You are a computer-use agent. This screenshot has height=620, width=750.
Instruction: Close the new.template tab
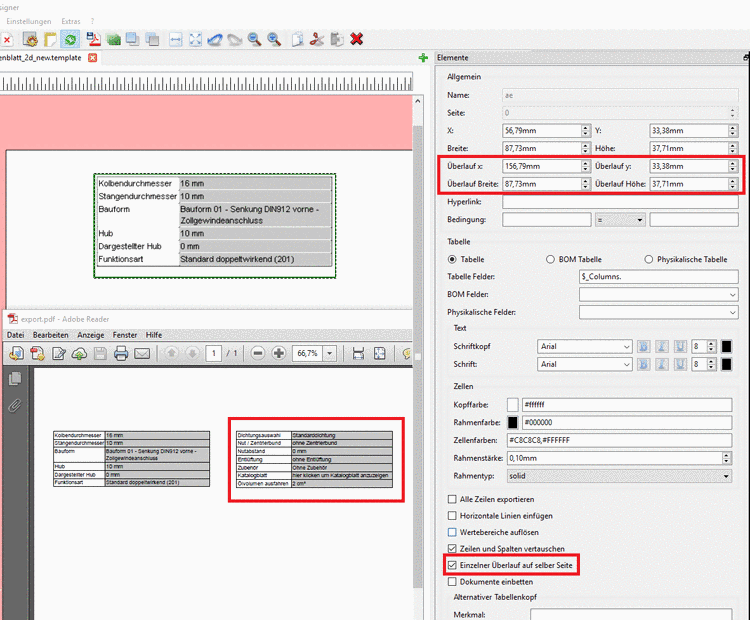click(92, 58)
